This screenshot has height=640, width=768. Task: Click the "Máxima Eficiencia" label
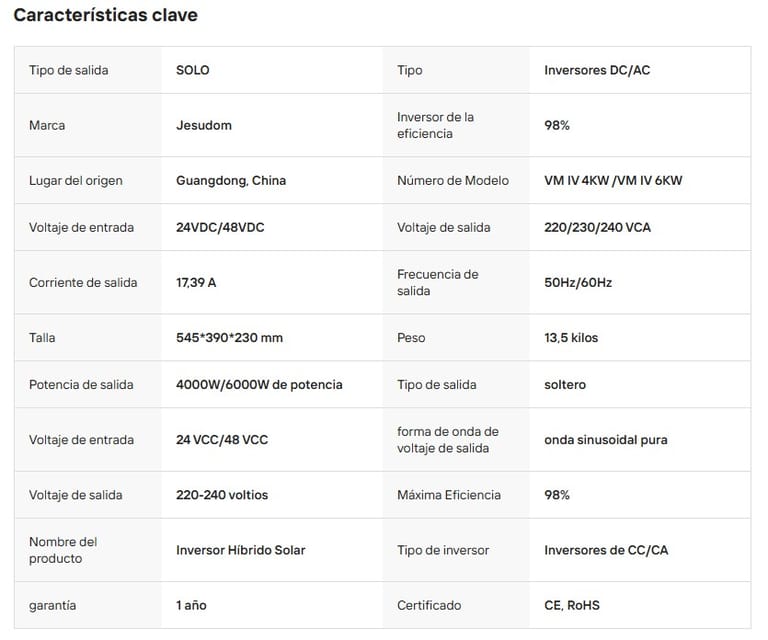point(449,494)
